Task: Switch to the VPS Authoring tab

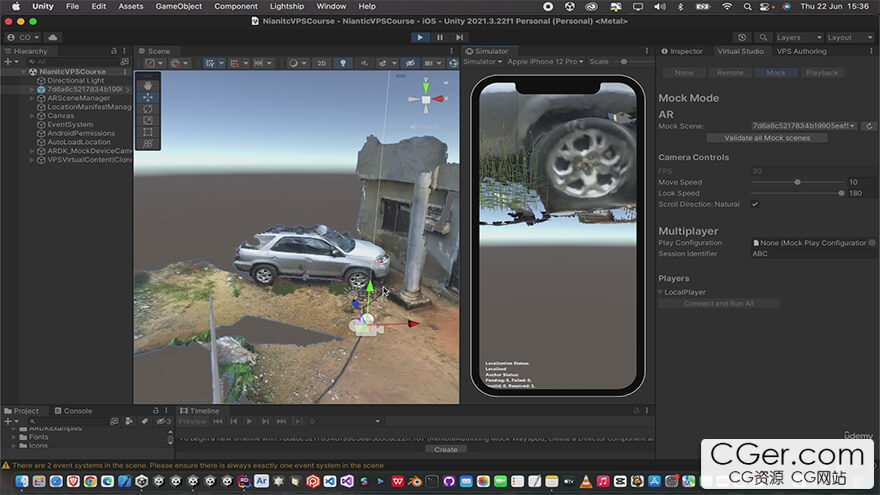Action: point(801,51)
